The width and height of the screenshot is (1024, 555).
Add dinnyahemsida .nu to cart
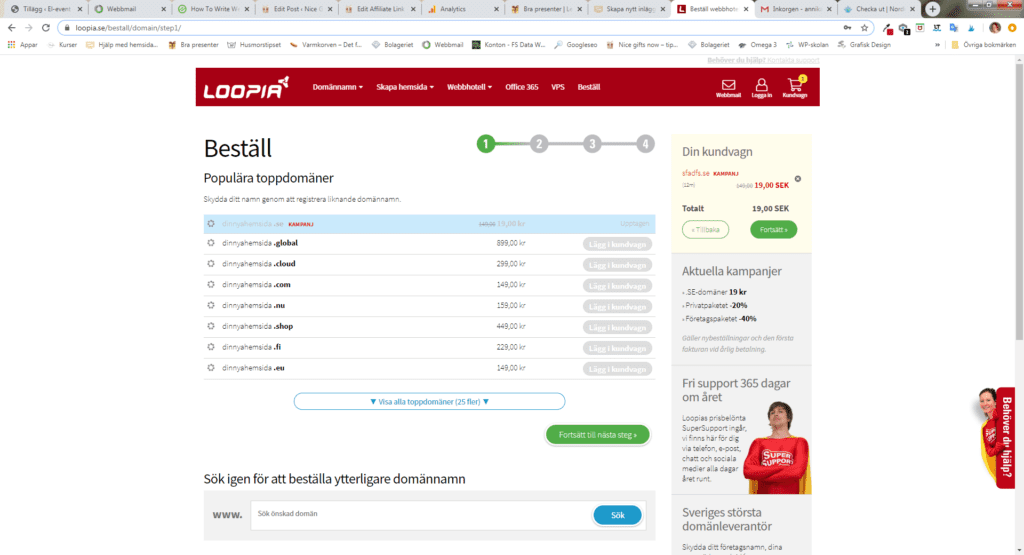(x=617, y=307)
